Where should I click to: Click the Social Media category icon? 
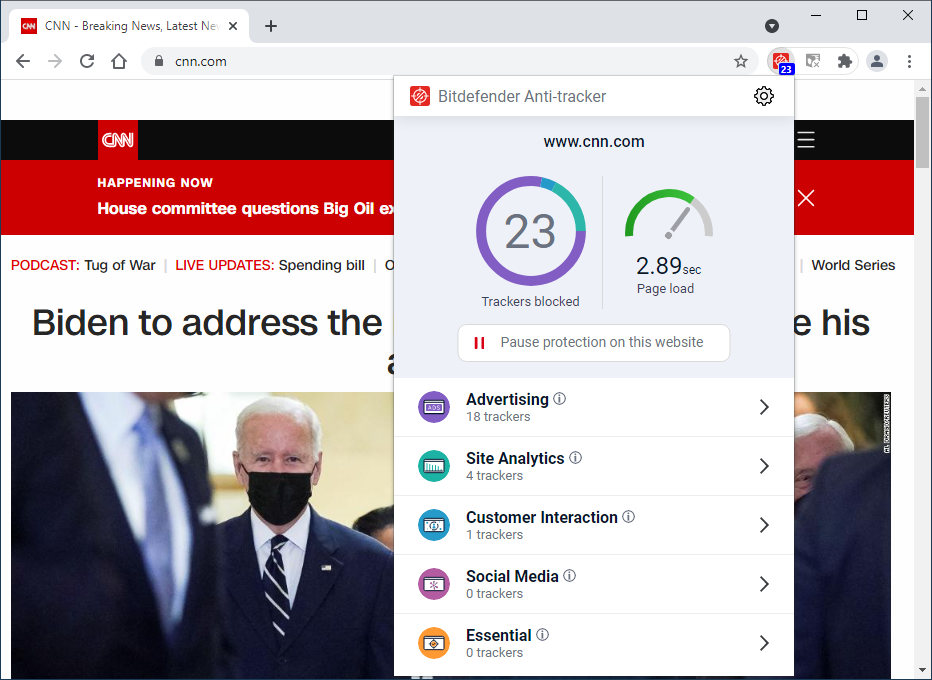tap(433, 584)
